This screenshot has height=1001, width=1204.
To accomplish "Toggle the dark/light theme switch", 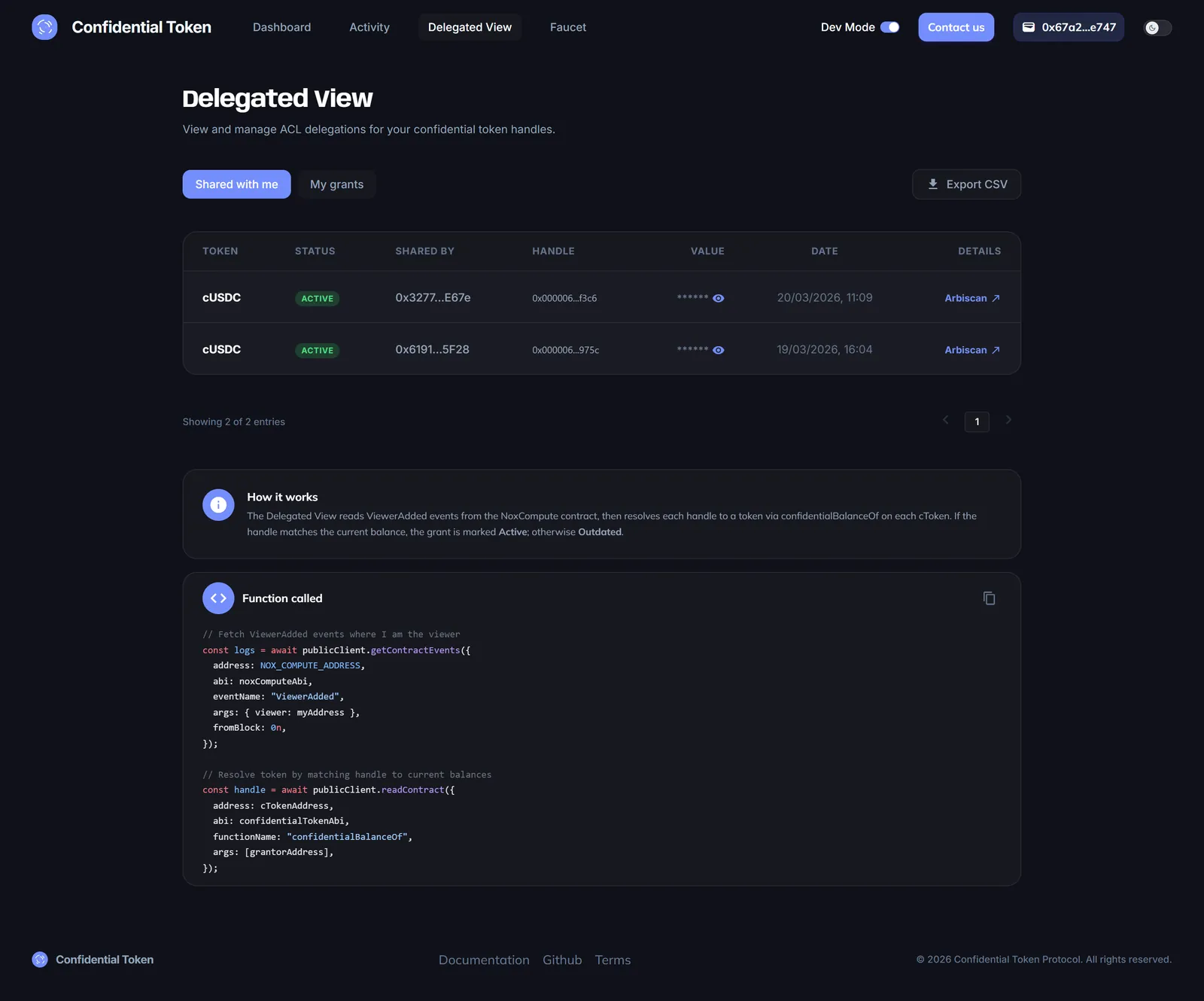I will click(x=1157, y=28).
